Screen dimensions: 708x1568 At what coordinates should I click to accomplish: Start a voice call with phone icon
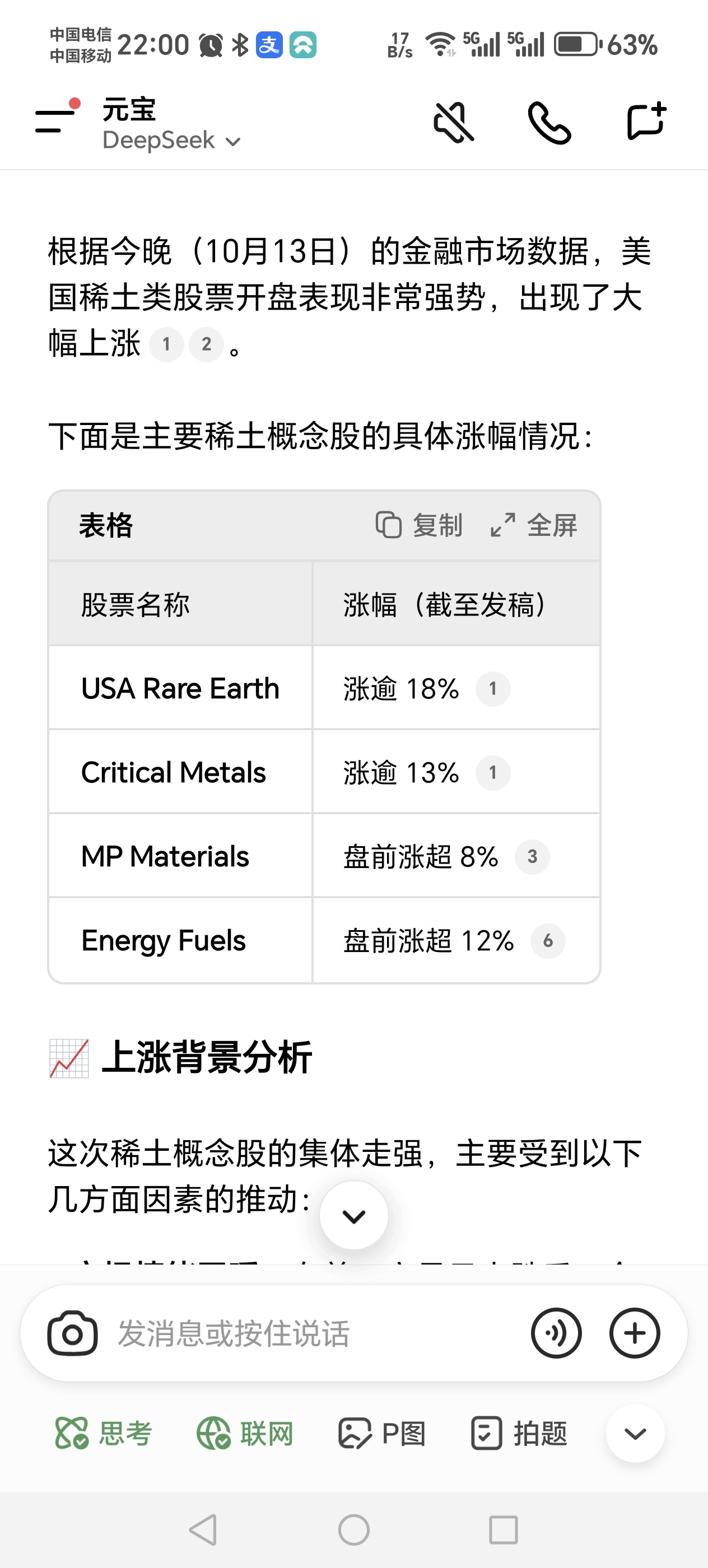coord(548,122)
